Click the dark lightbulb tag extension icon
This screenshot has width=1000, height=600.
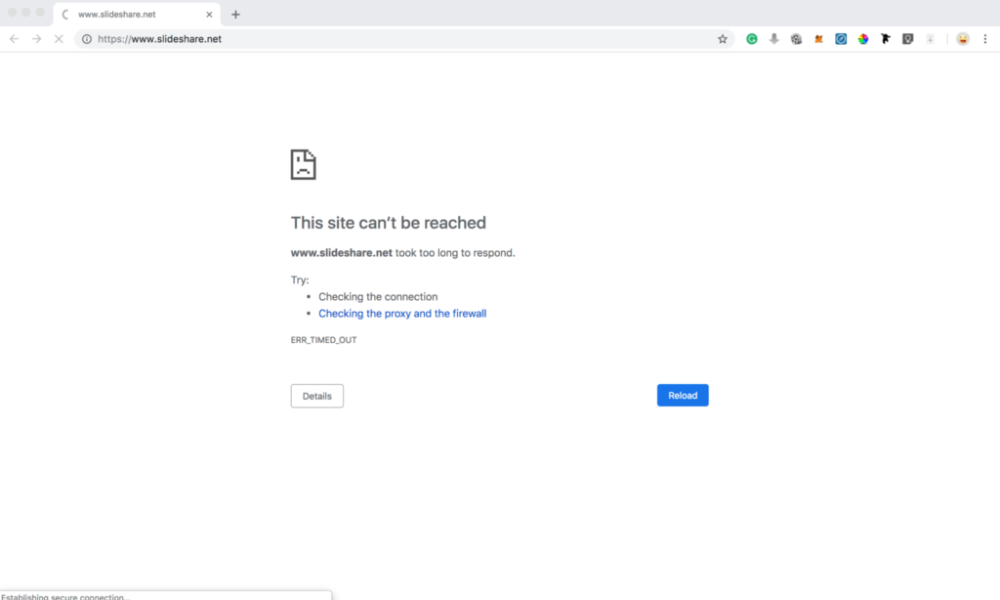907,39
